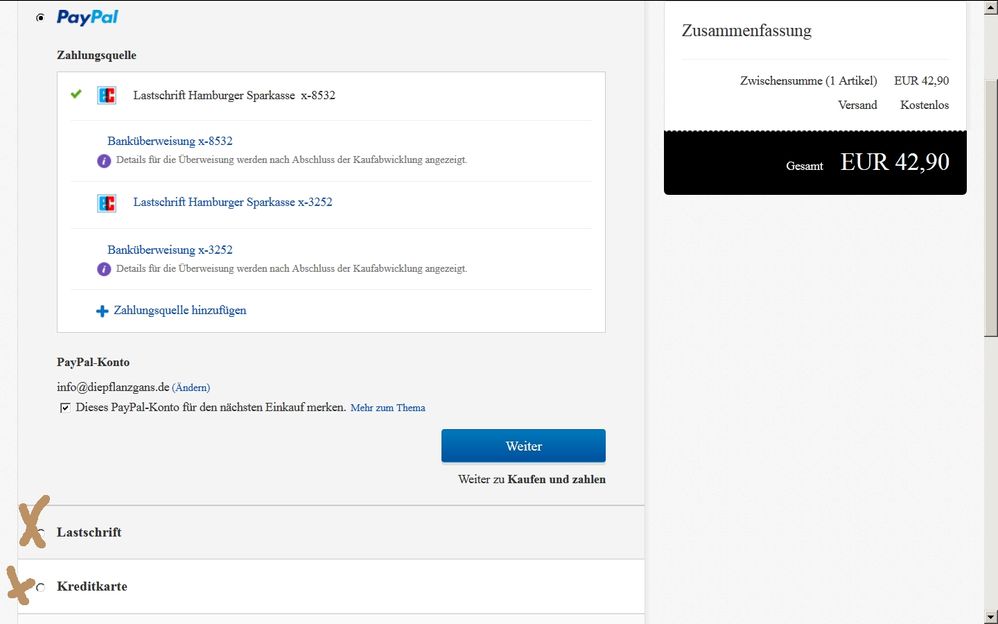Click the green checkmark beside Lastschrift x-8532
Viewport: 998px width, 624px height.
[76, 95]
